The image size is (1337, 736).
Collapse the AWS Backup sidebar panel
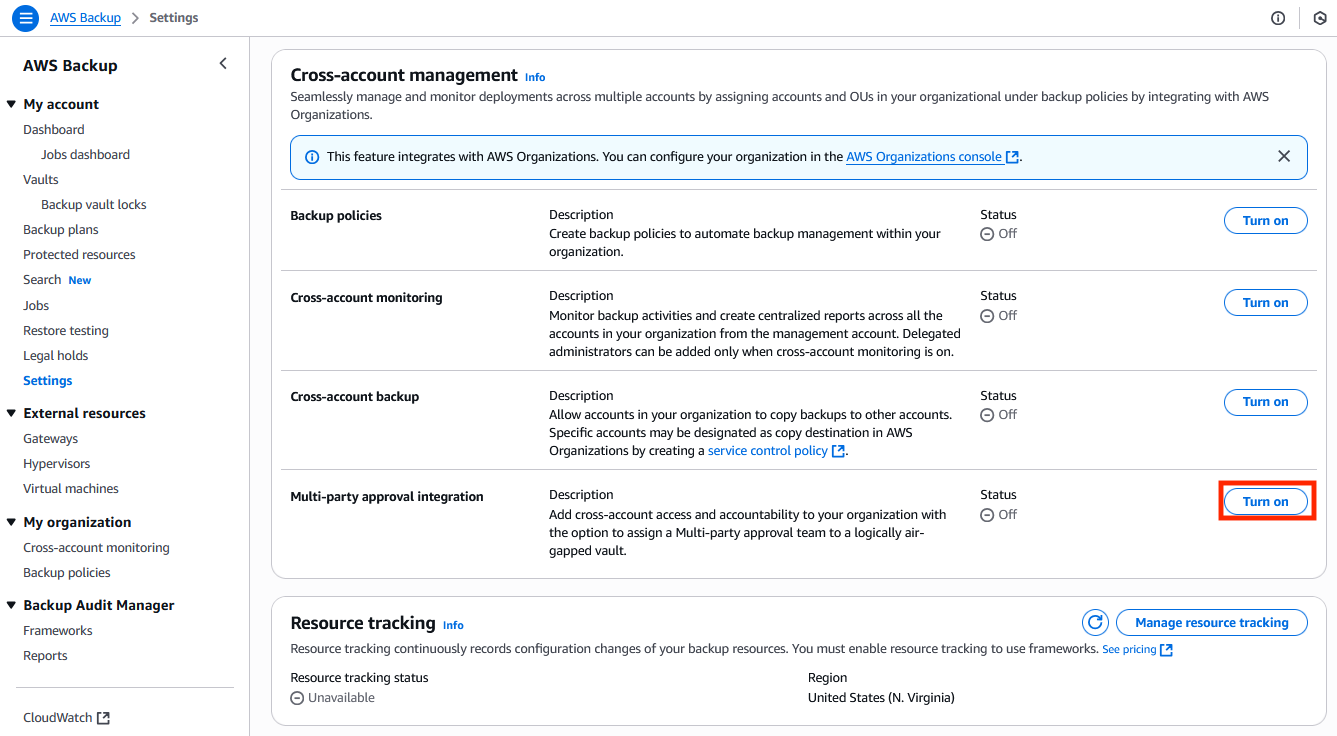[x=222, y=62]
